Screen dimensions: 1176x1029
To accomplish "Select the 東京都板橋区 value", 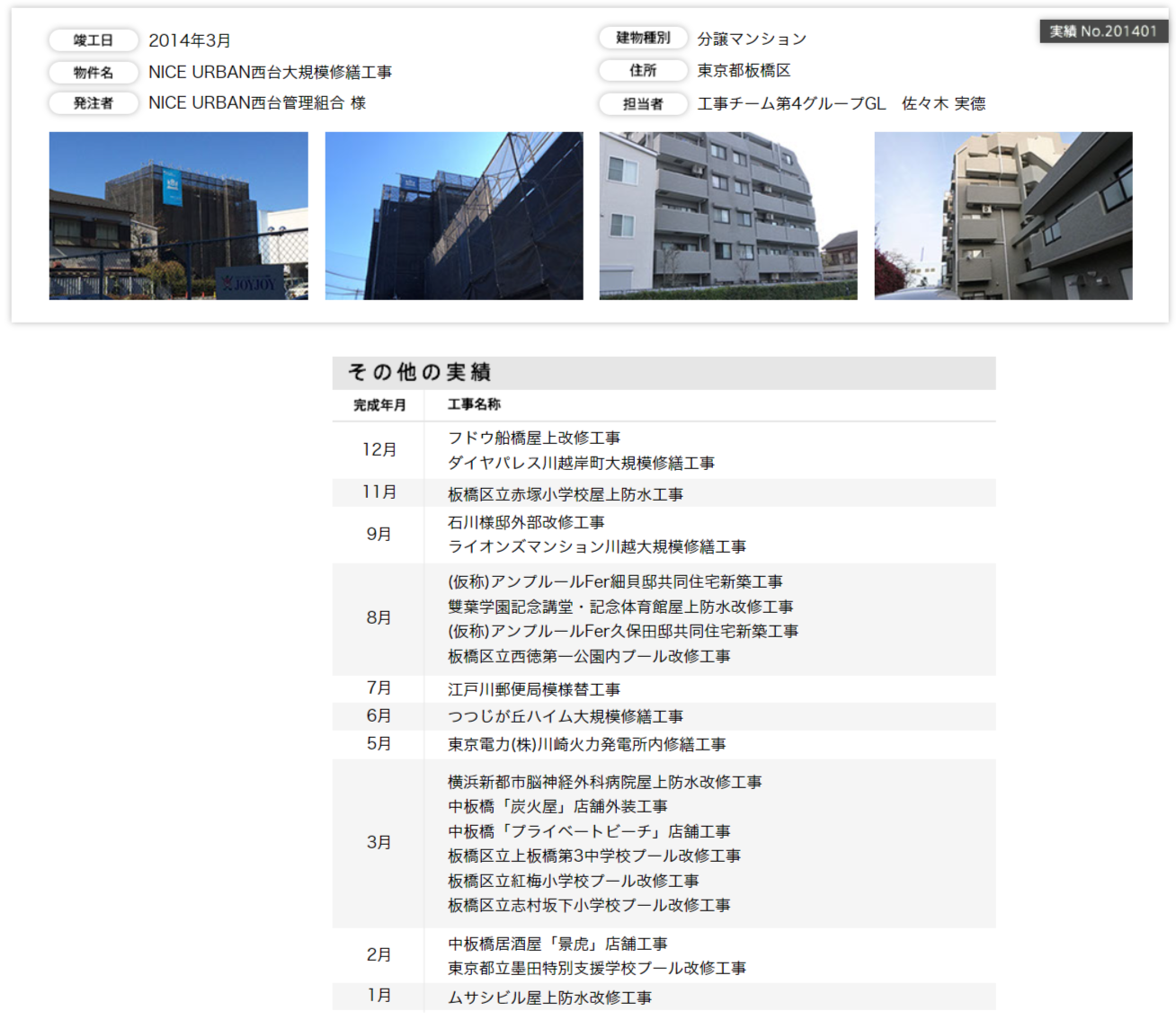I will click(744, 70).
